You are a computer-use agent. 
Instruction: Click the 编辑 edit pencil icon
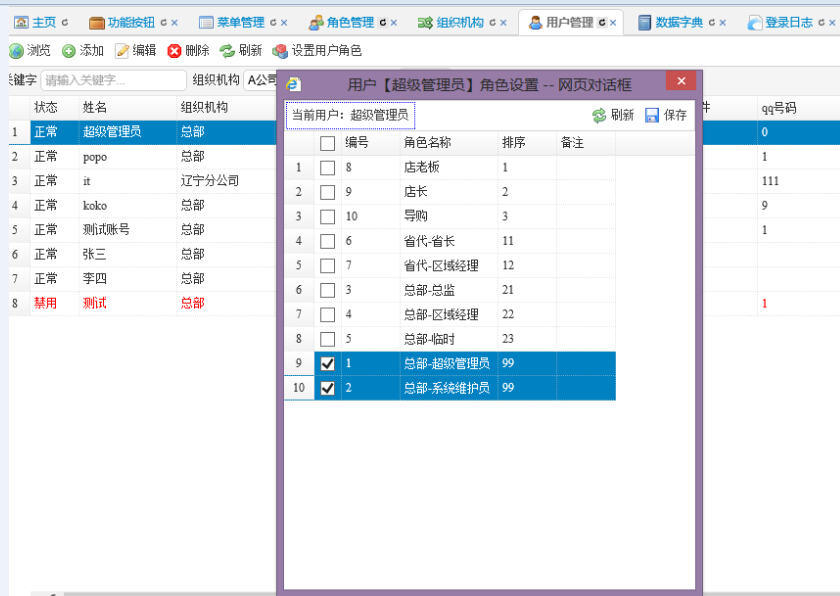point(122,51)
